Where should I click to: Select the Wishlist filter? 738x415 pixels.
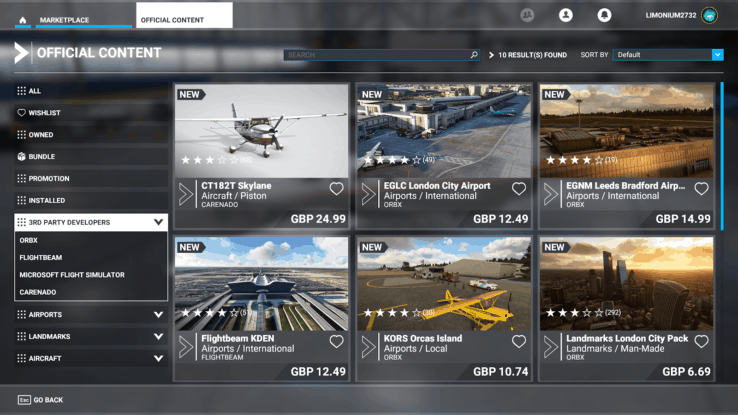click(91, 112)
